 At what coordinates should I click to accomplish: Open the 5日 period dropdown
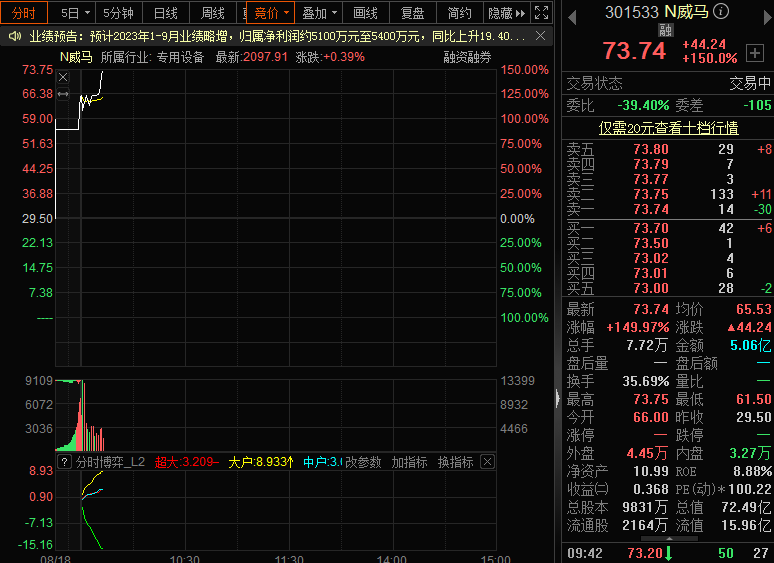(x=75, y=13)
